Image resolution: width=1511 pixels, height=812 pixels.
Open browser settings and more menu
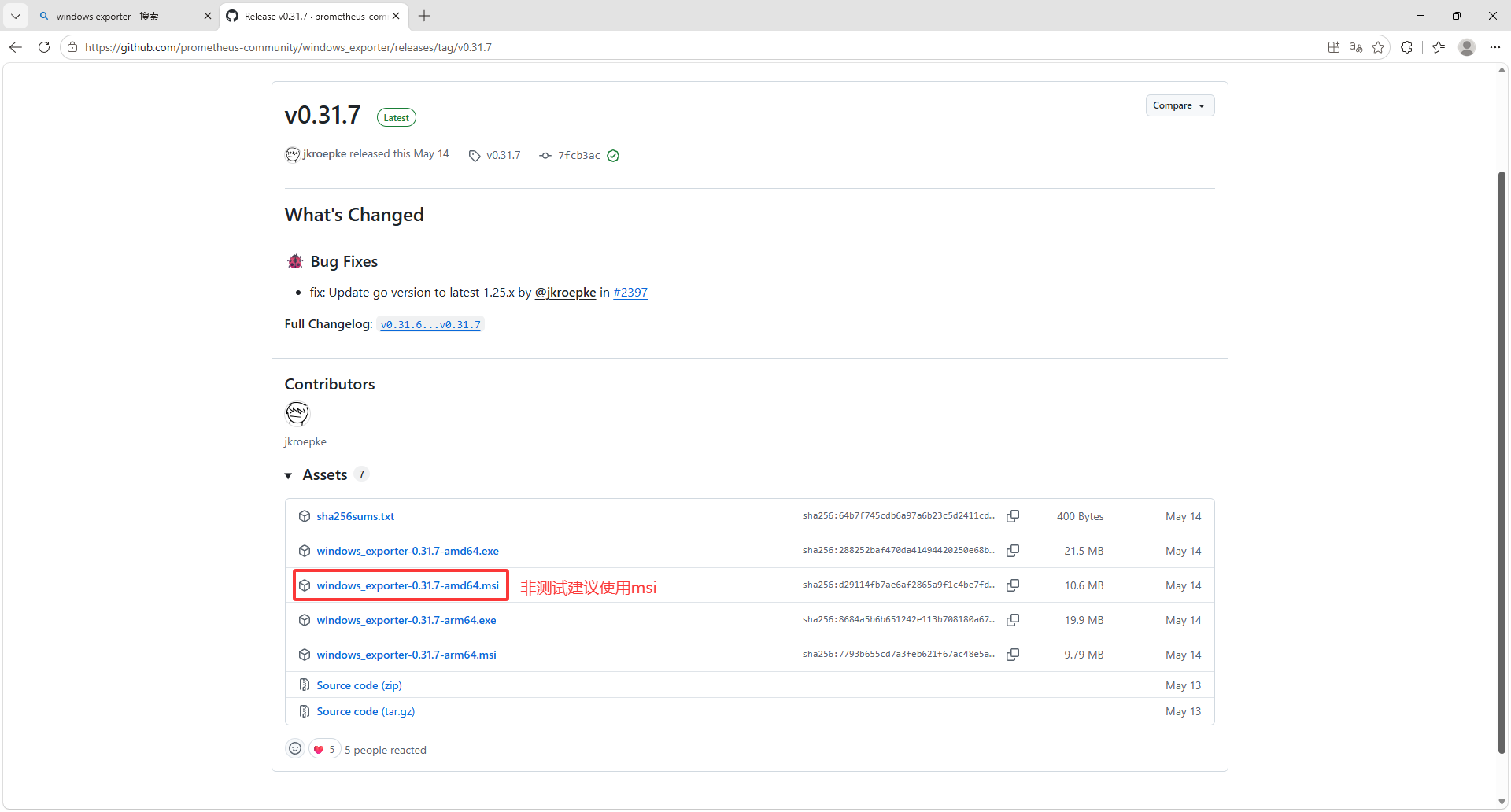(x=1495, y=47)
